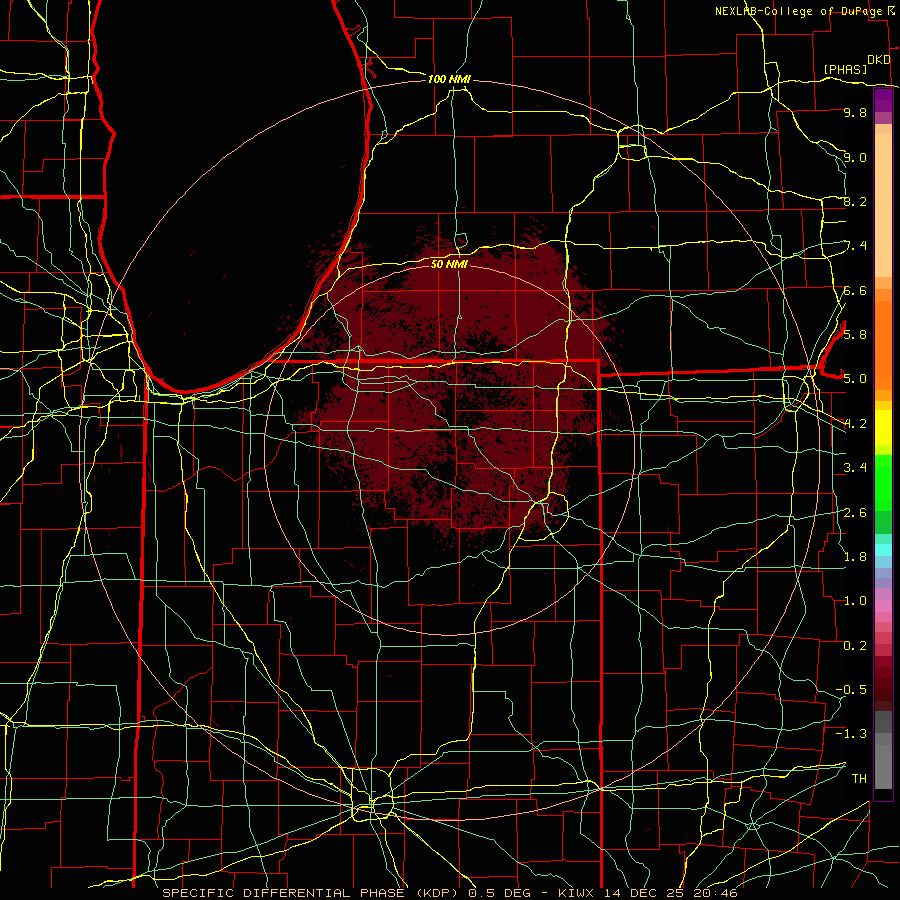Click the 50 NMI range ring label
This screenshot has width=900, height=900.
pyautogui.click(x=449, y=264)
